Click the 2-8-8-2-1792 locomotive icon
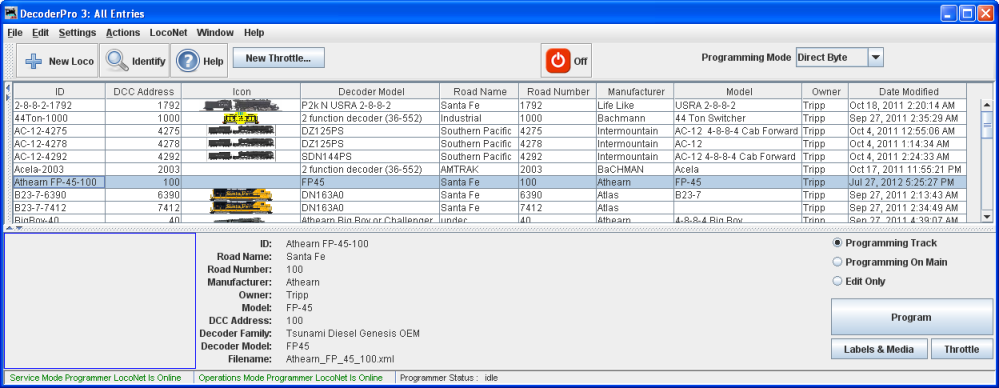Viewport: 999px width, 388px height. pyautogui.click(x=240, y=105)
